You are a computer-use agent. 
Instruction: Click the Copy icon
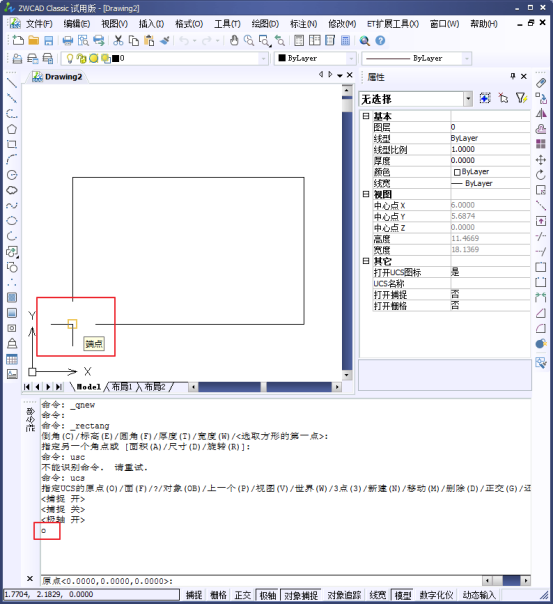[133, 41]
